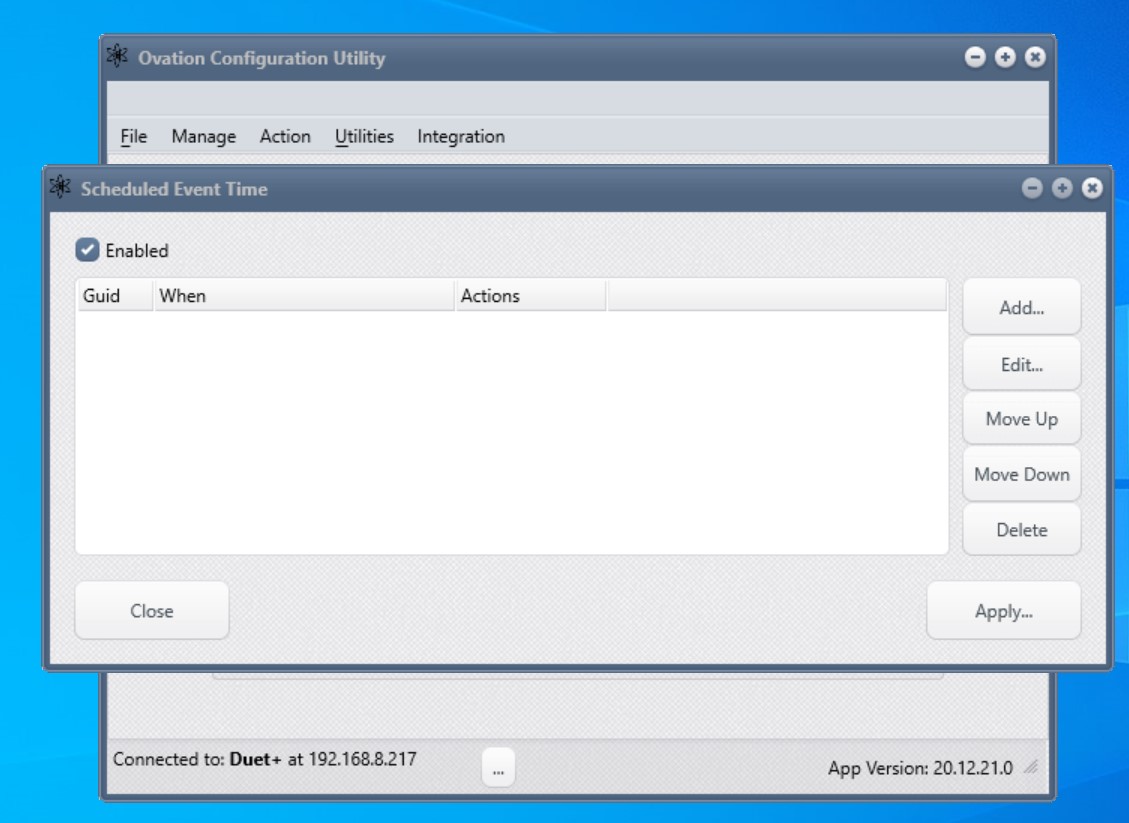Click the Delete button
Image resolution: width=1129 pixels, height=823 pixels.
coord(1021,530)
